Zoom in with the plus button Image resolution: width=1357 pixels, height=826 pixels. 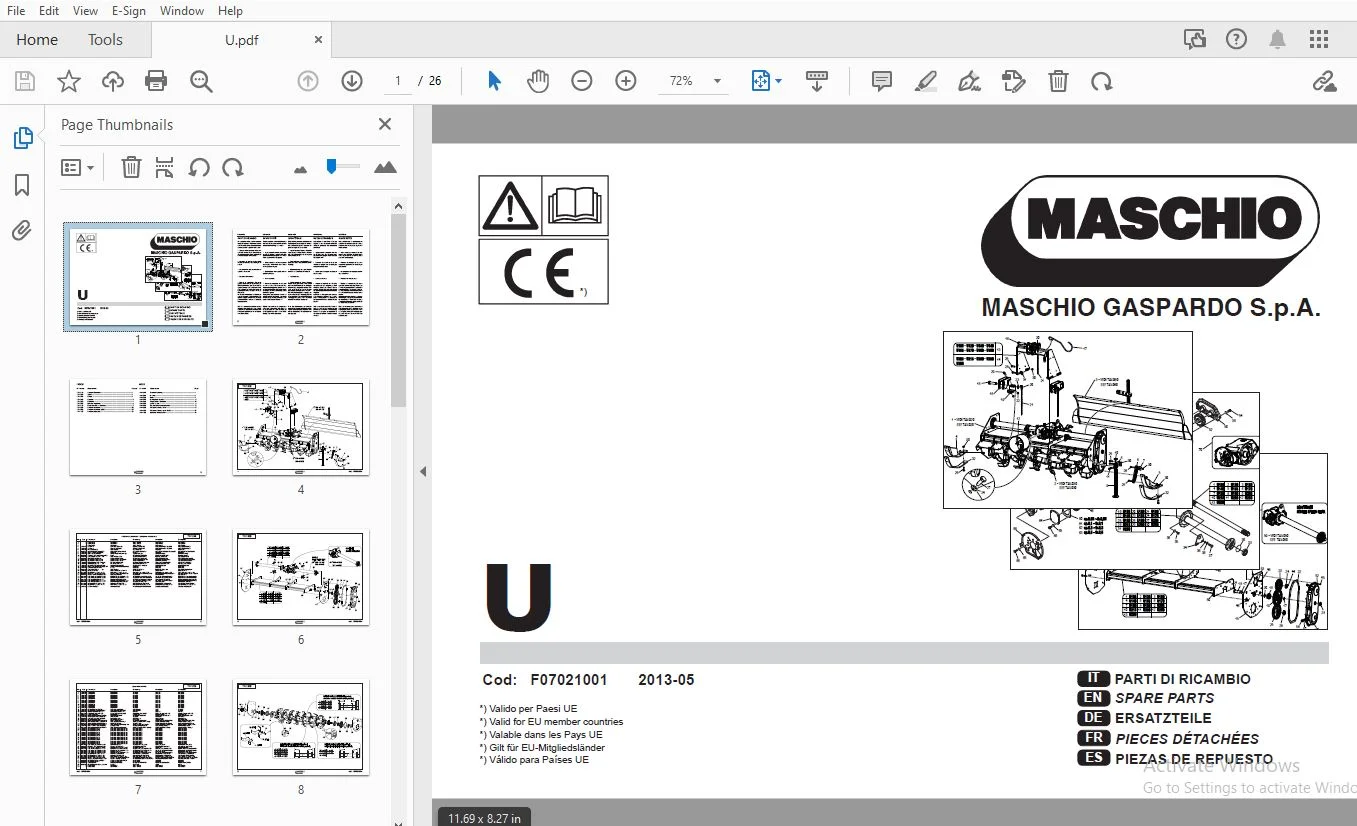(x=626, y=81)
